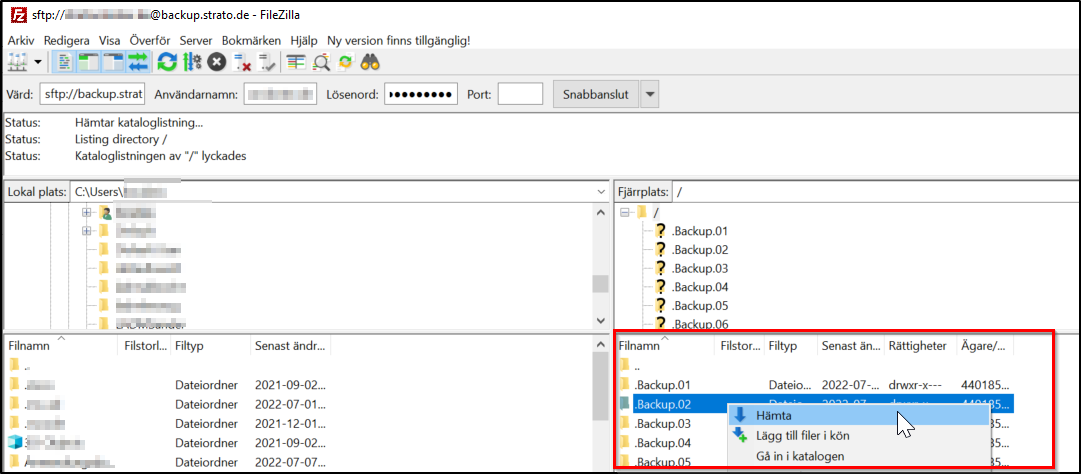This screenshot has height=474, width=1081.
Task: Click the disconnect from server icon
Action: tap(242, 62)
